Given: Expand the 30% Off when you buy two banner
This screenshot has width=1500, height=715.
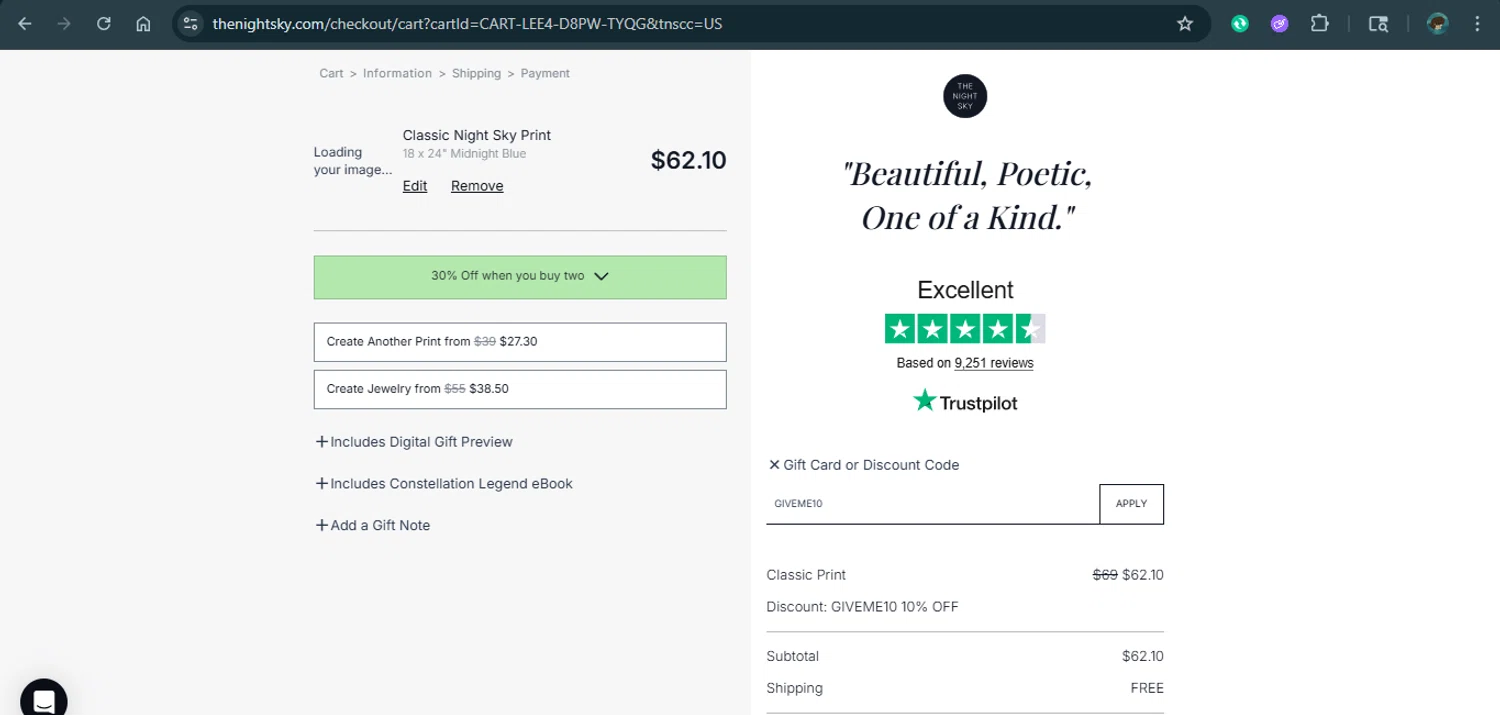Looking at the screenshot, I should (520, 277).
